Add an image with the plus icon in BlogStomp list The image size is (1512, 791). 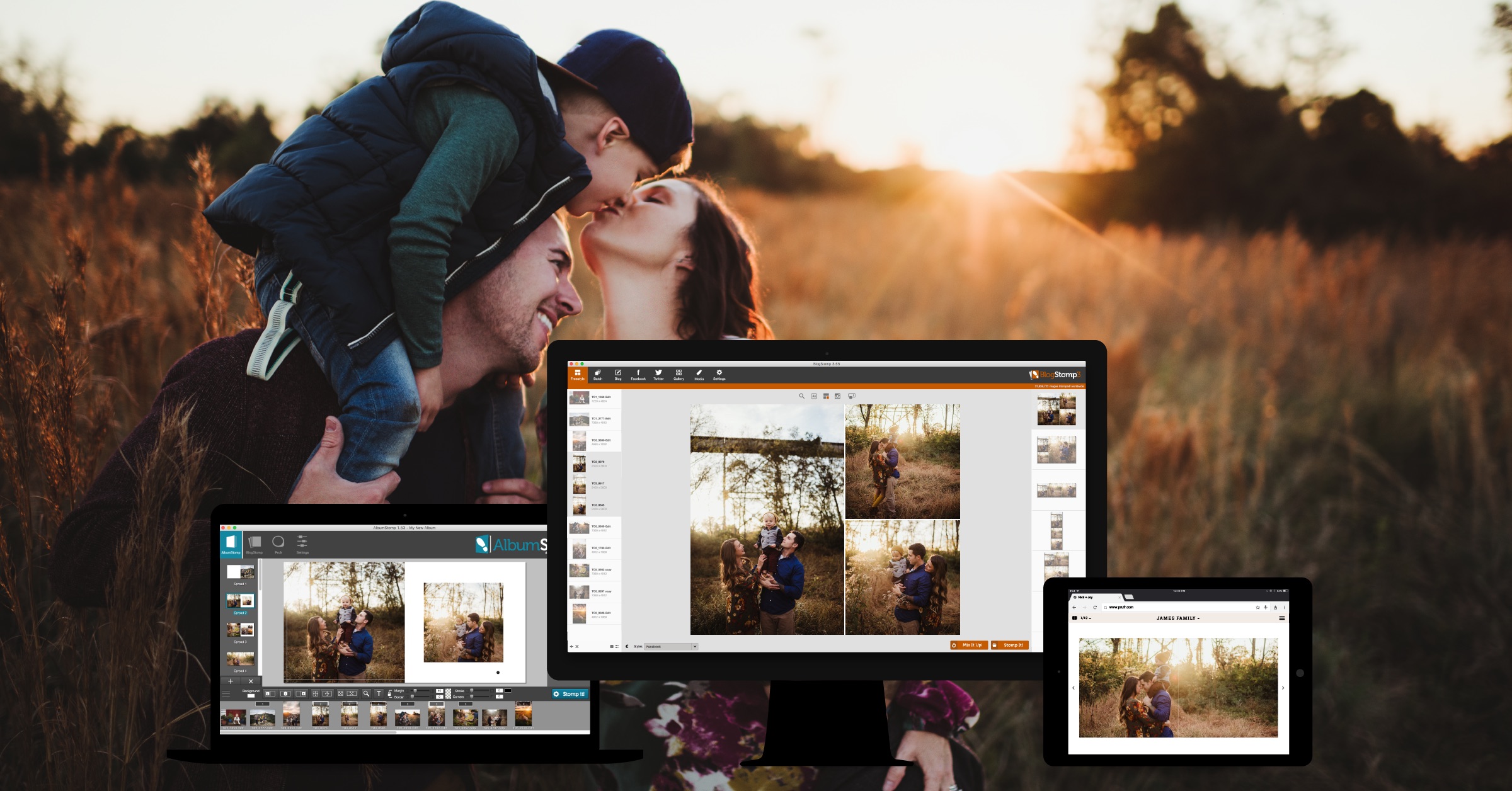pyautogui.click(x=571, y=647)
